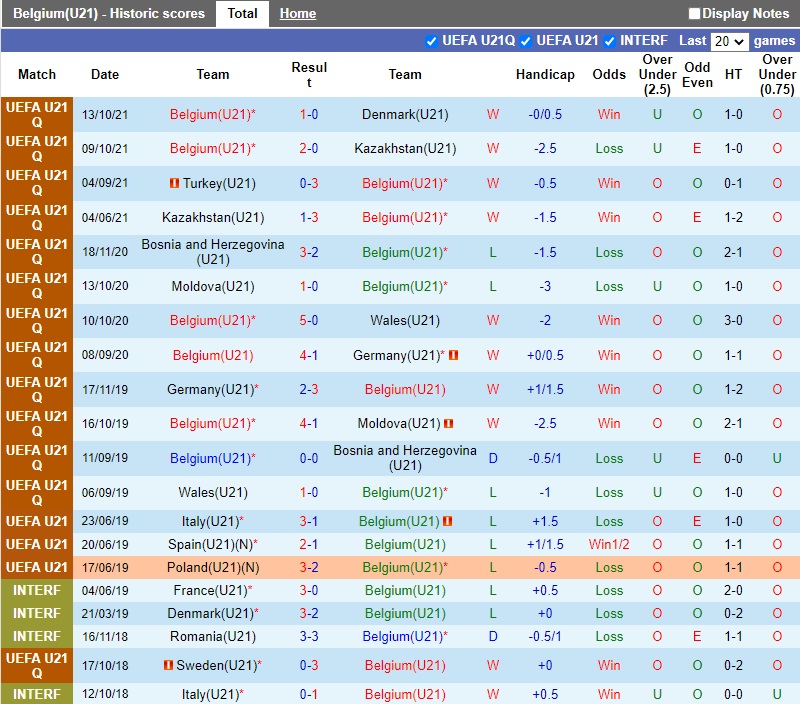Uncheck the UEFA U21Q filter checkbox

(x=432, y=41)
